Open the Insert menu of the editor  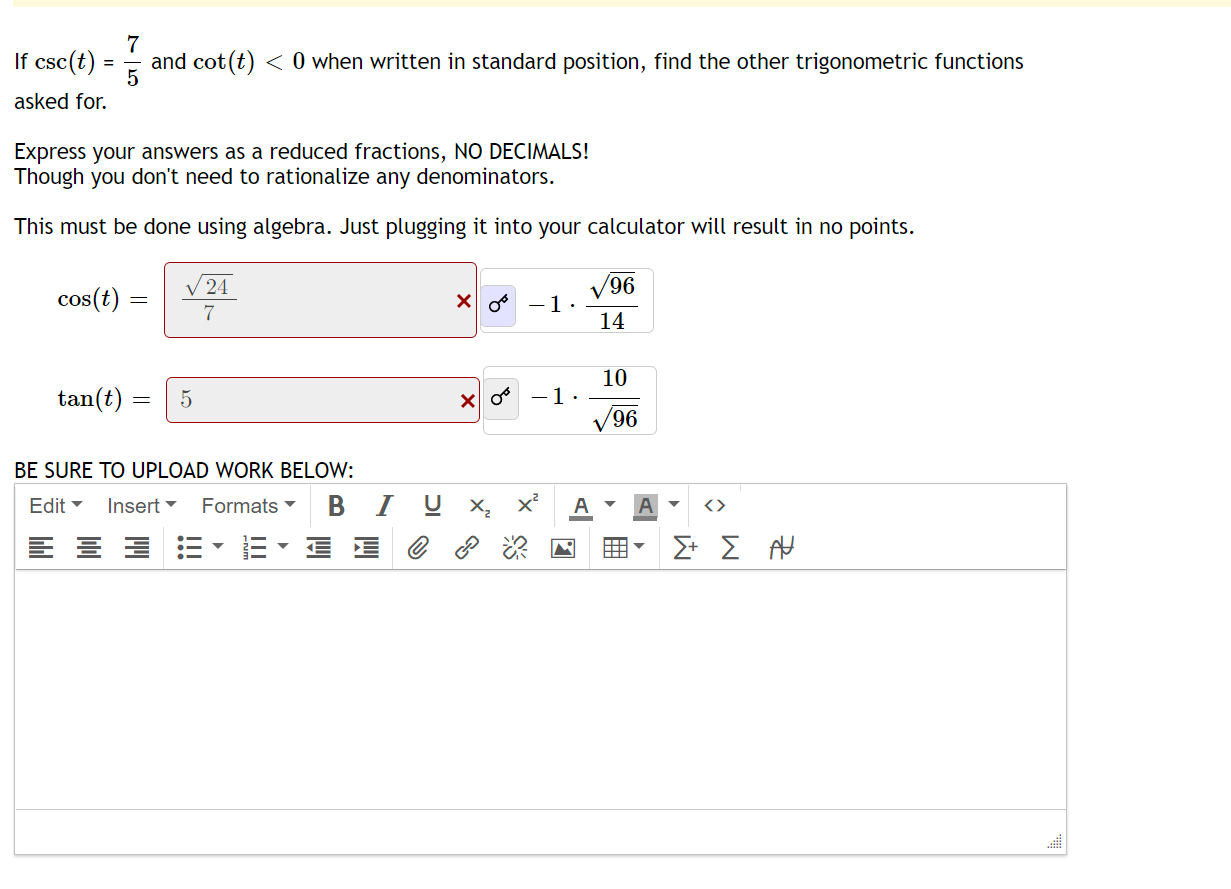coord(140,505)
